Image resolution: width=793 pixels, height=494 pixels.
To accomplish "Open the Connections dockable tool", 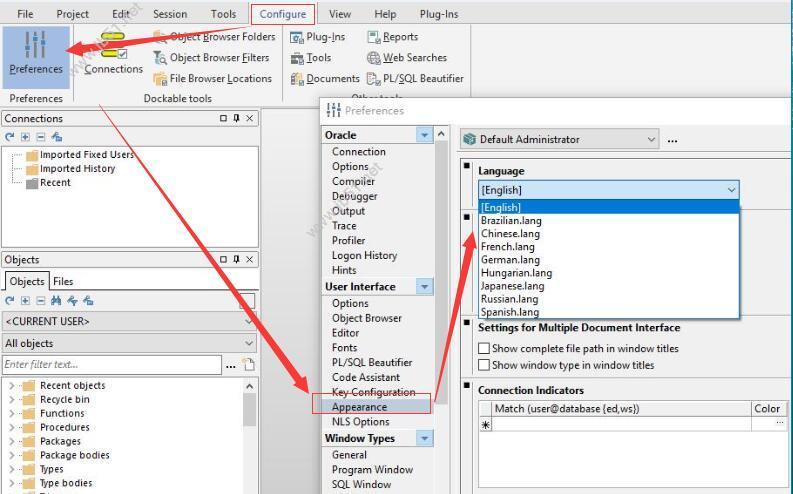I will click(x=113, y=53).
